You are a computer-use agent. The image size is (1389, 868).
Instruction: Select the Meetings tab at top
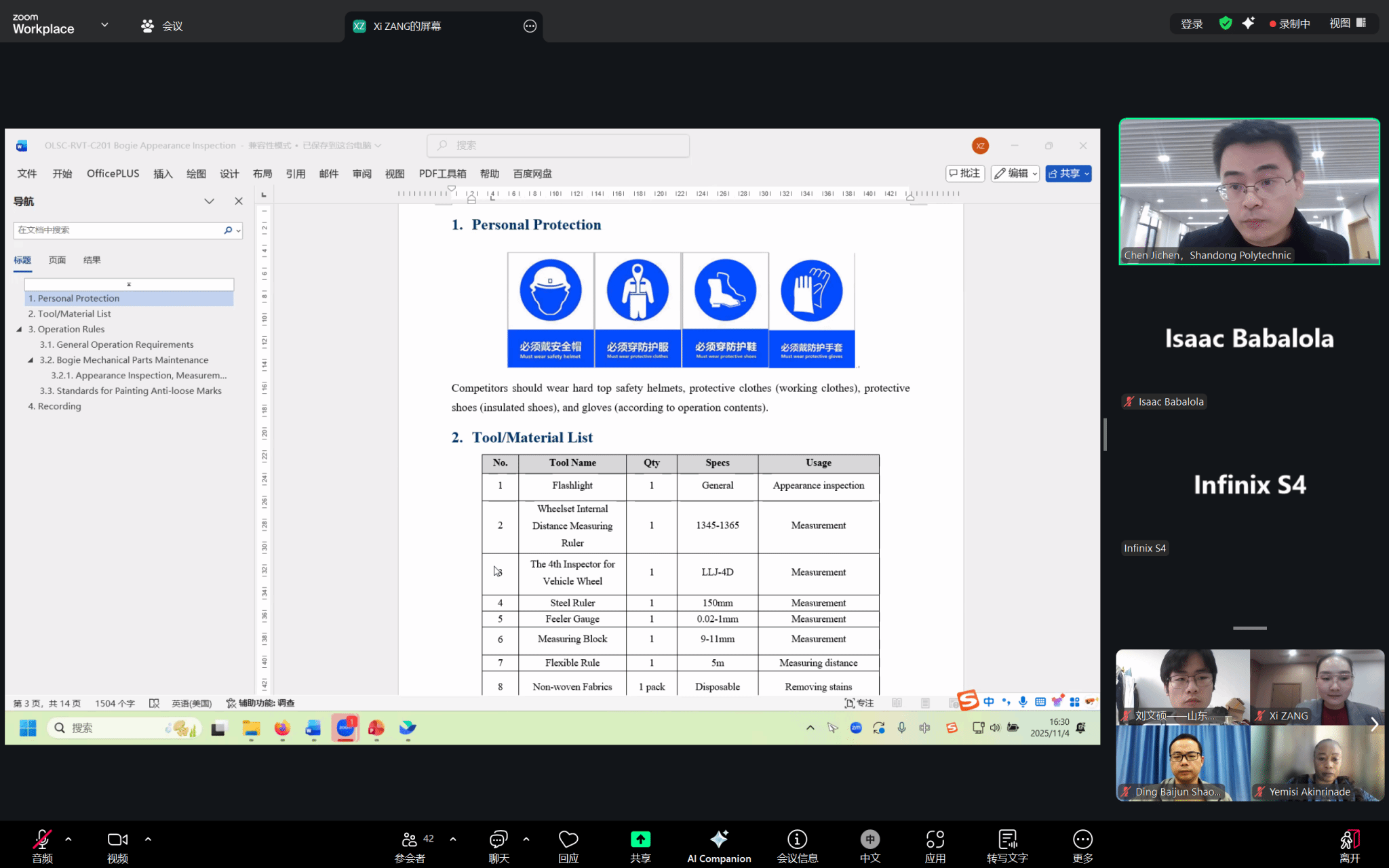pos(162,26)
